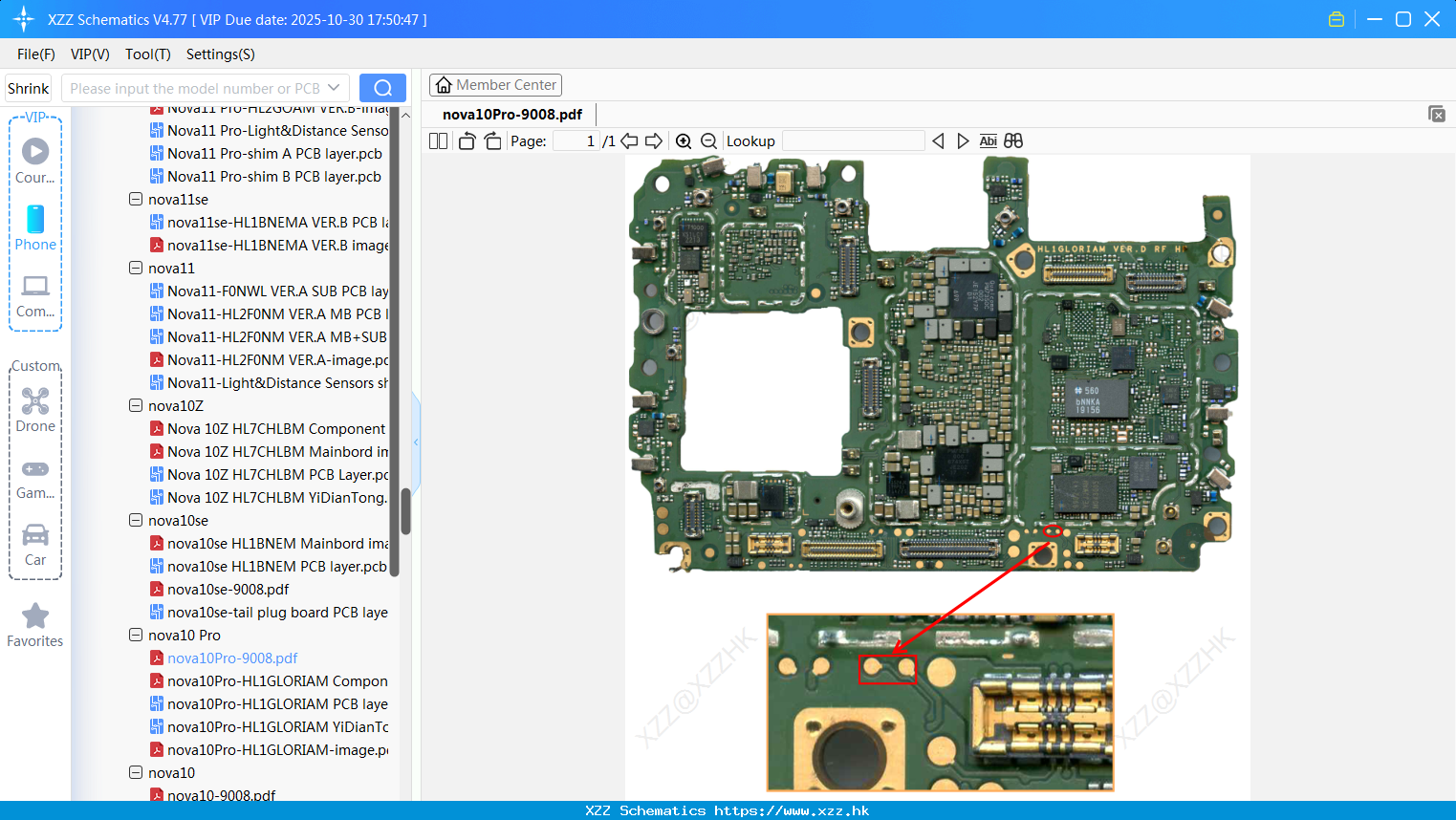Open Nova11 Pro-shim B PCB layer.pcb
This screenshot has height=820, width=1456.
[274, 177]
